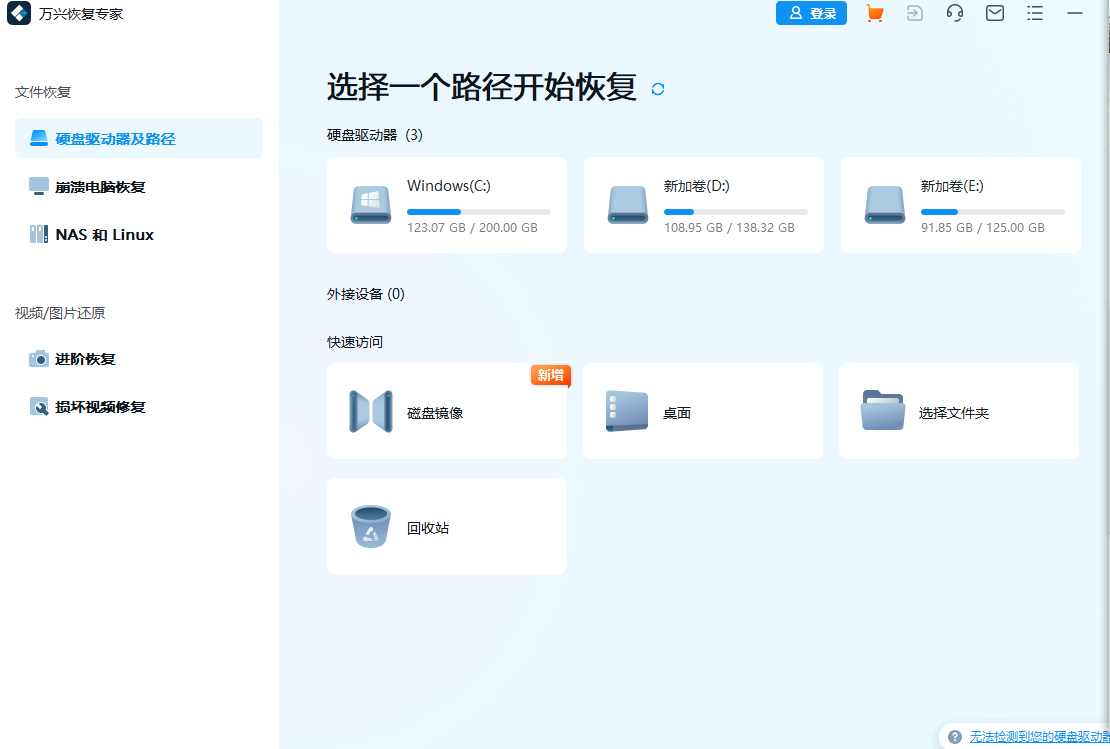Open the mail feedback icon
1110x749 pixels.
(994, 13)
